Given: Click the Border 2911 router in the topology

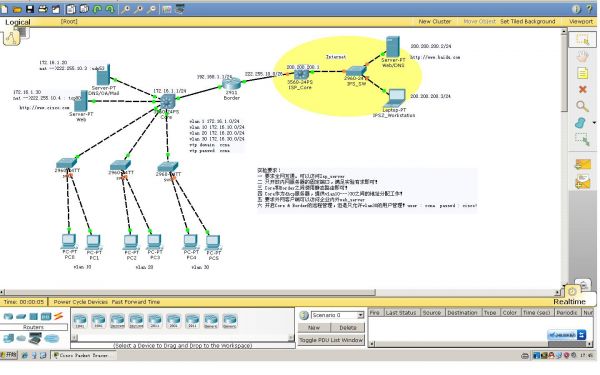Looking at the screenshot, I should click(232, 83).
